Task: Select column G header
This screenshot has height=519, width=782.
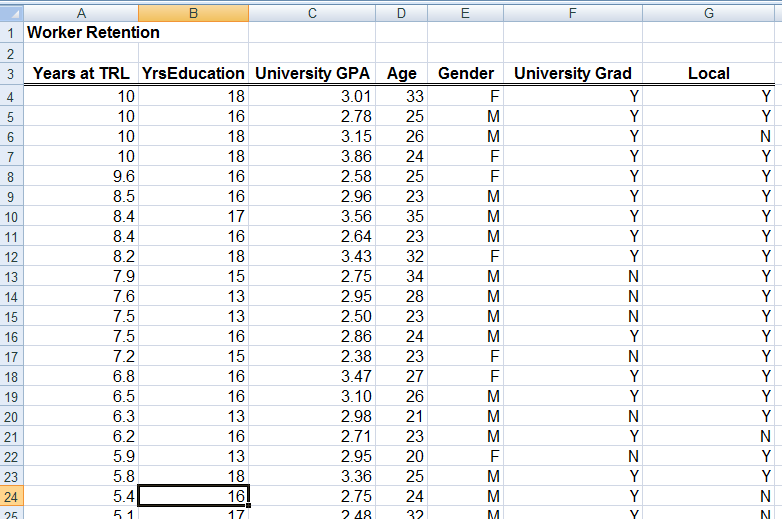Action: point(709,13)
